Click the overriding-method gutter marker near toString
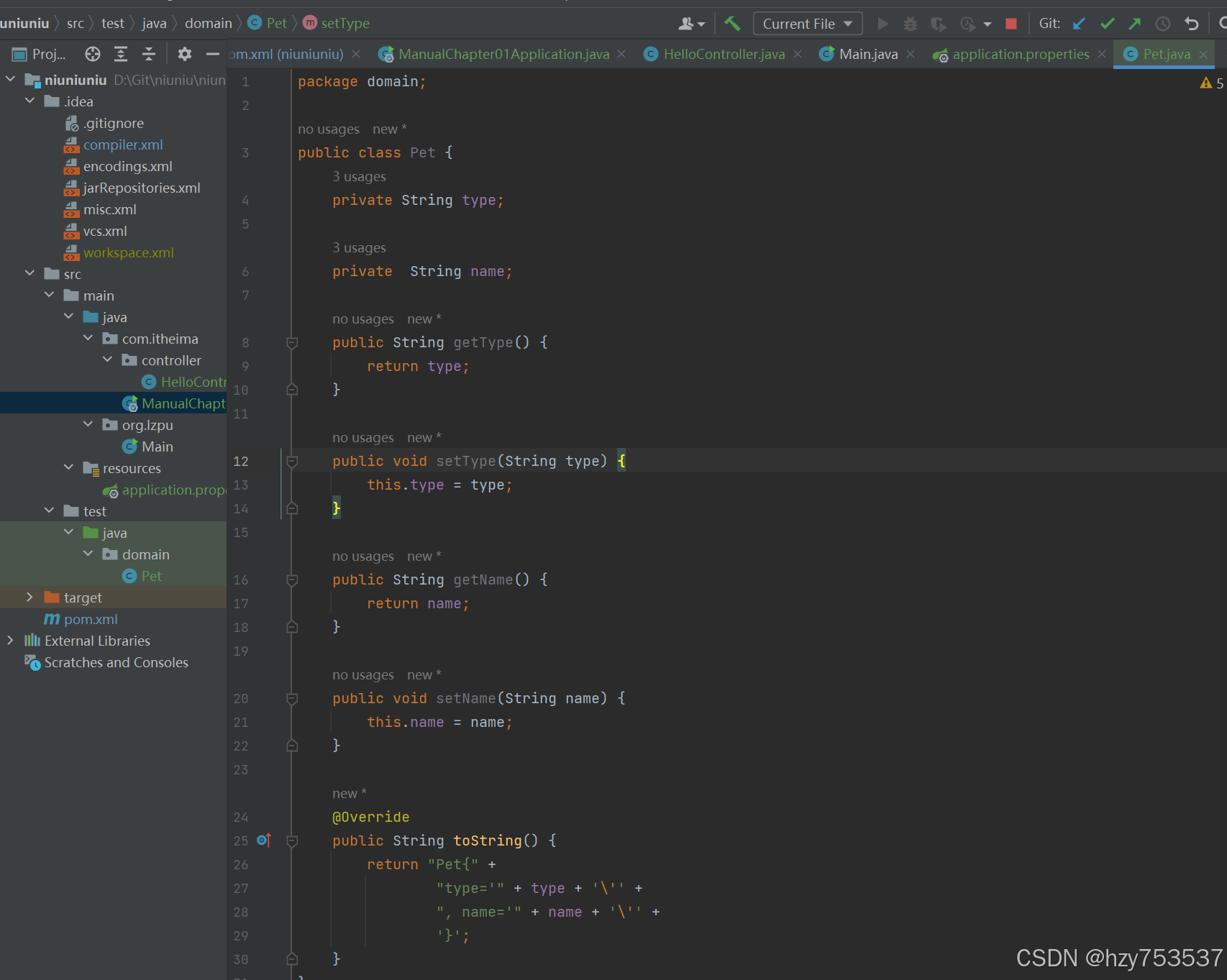 coord(263,840)
